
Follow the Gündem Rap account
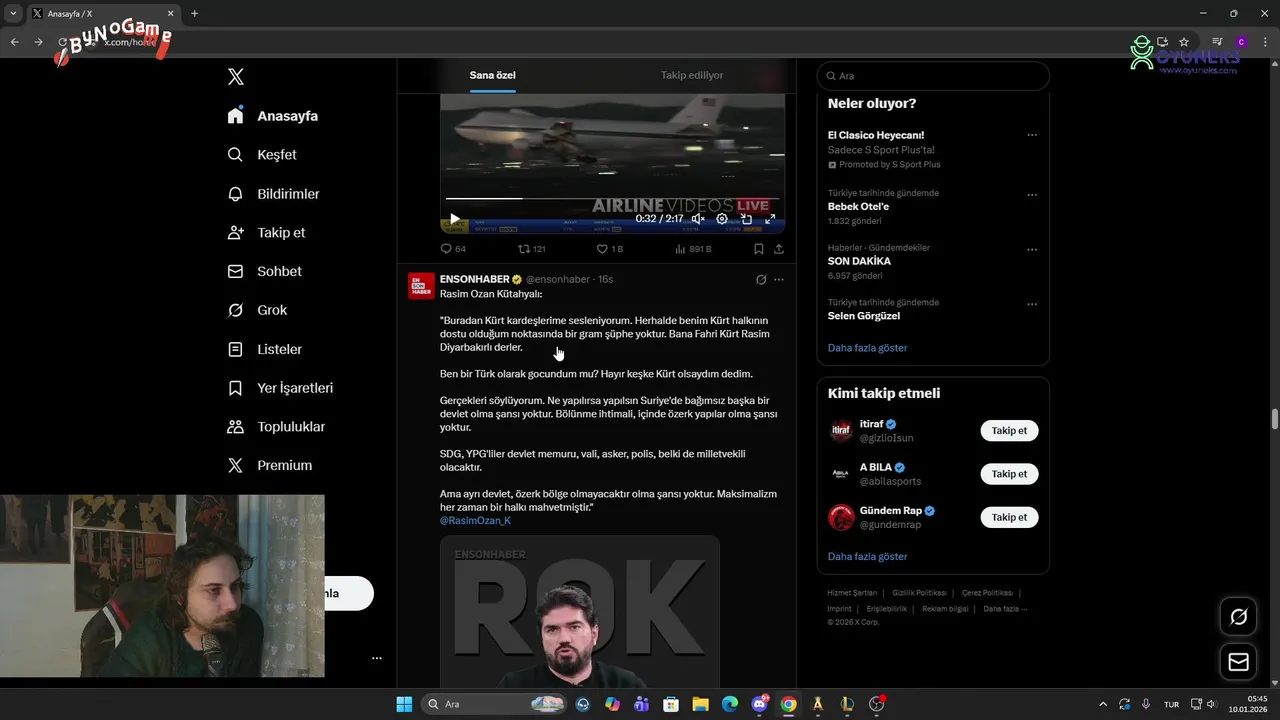click(x=1009, y=517)
